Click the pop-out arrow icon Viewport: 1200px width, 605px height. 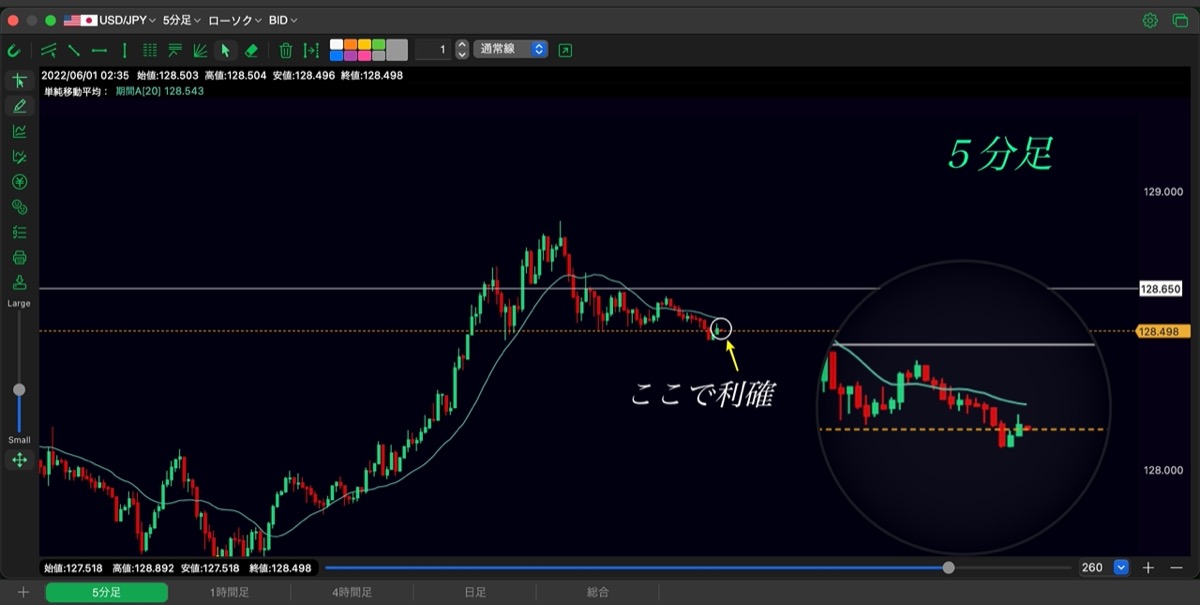pyautogui.click(x=566, y=50)
